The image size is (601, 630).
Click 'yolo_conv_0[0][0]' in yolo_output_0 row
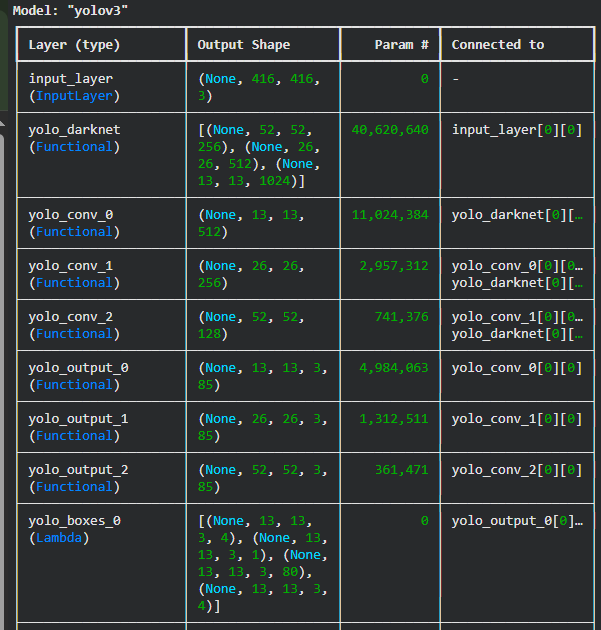click(517, 368)
